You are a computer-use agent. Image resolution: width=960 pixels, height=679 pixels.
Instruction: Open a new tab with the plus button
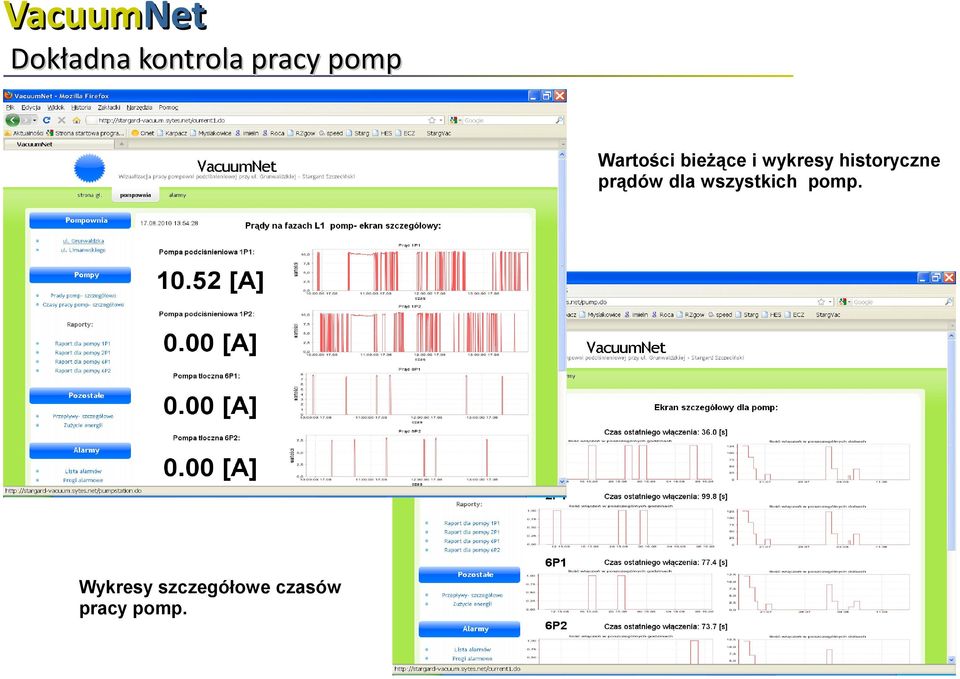(121, 144)
